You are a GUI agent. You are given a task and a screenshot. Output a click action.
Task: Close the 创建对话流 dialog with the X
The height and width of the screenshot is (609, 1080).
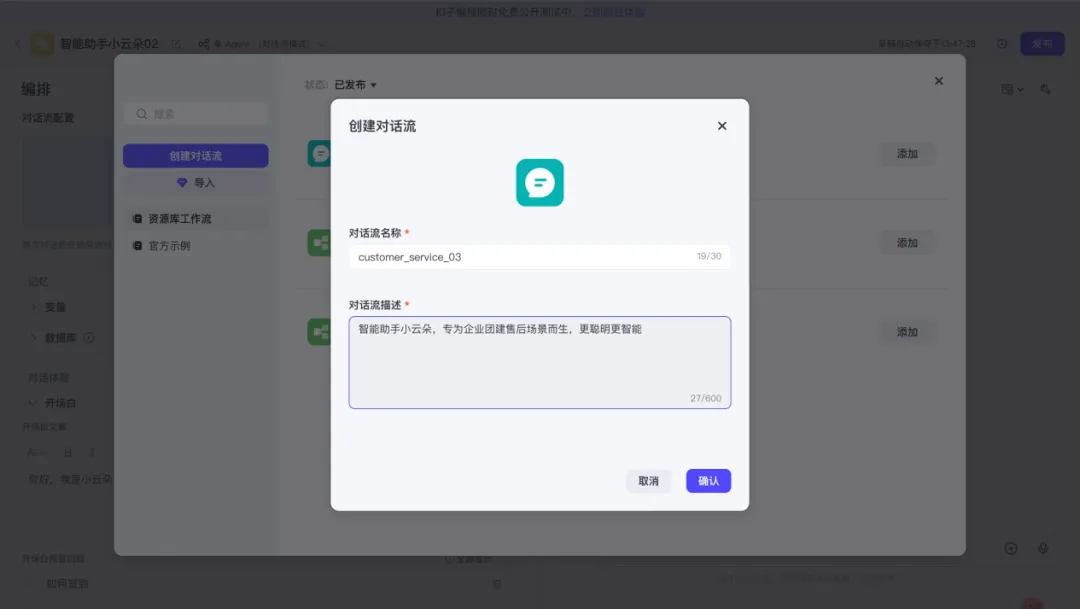722,126
